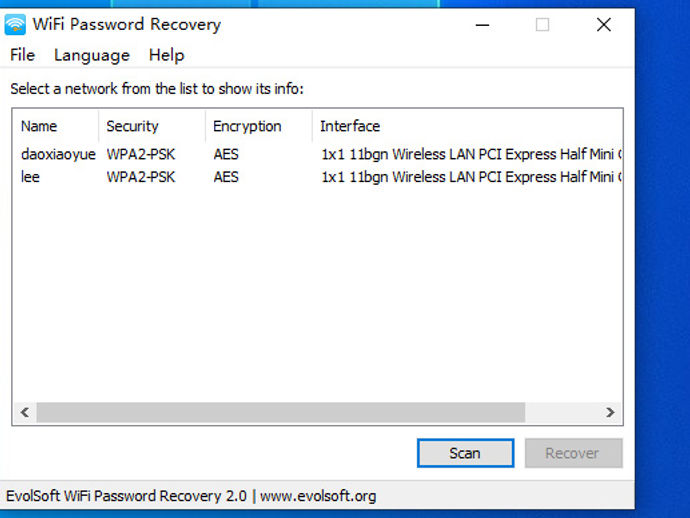The width and height of the screenshot is (690, 518).
Task: Click AES in the daoxiaoyue row
Action: [226, 154]
